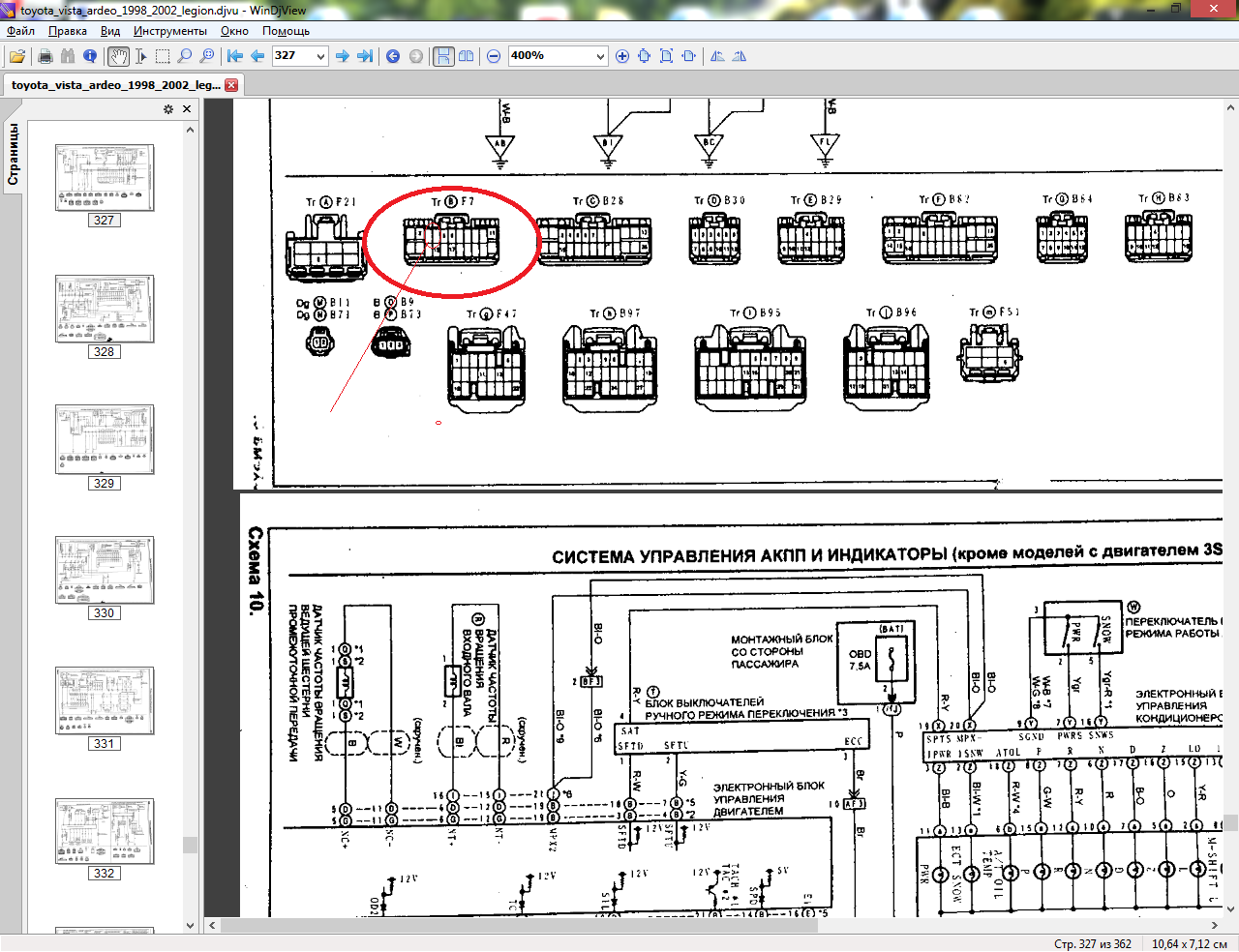Toggle continuous page layout mode
The width and height of the screenshot is (1239, 952).
pyautogui.click(x=443, y=56)
